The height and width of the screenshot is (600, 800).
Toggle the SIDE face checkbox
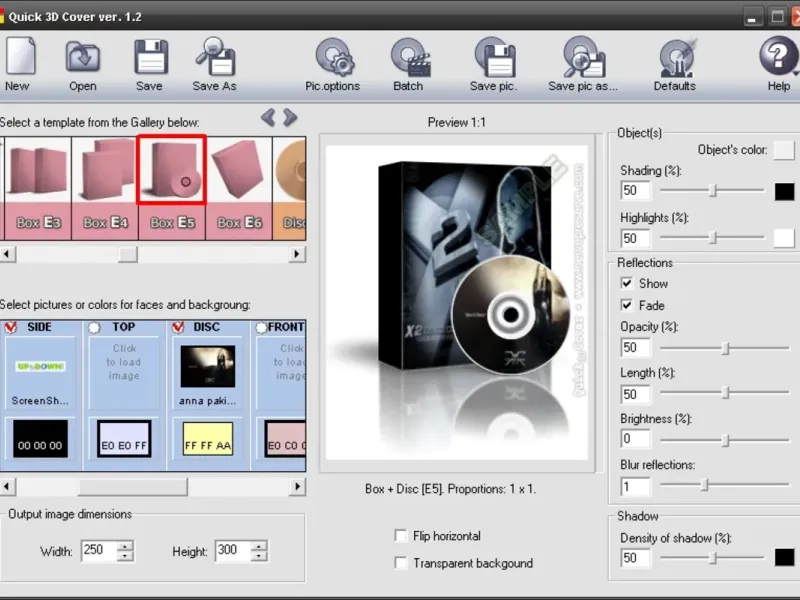pyautogui.click(x=10, y=327)
